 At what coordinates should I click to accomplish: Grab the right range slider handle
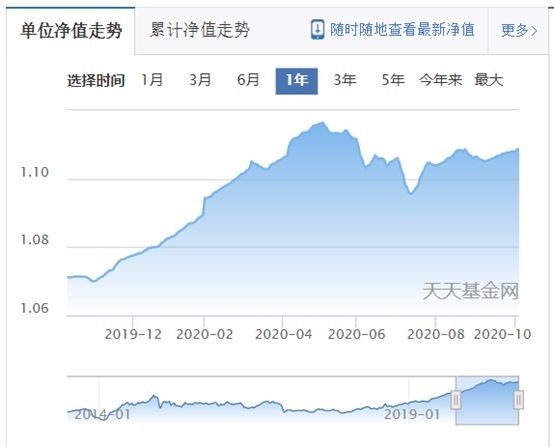click(518, 400)
